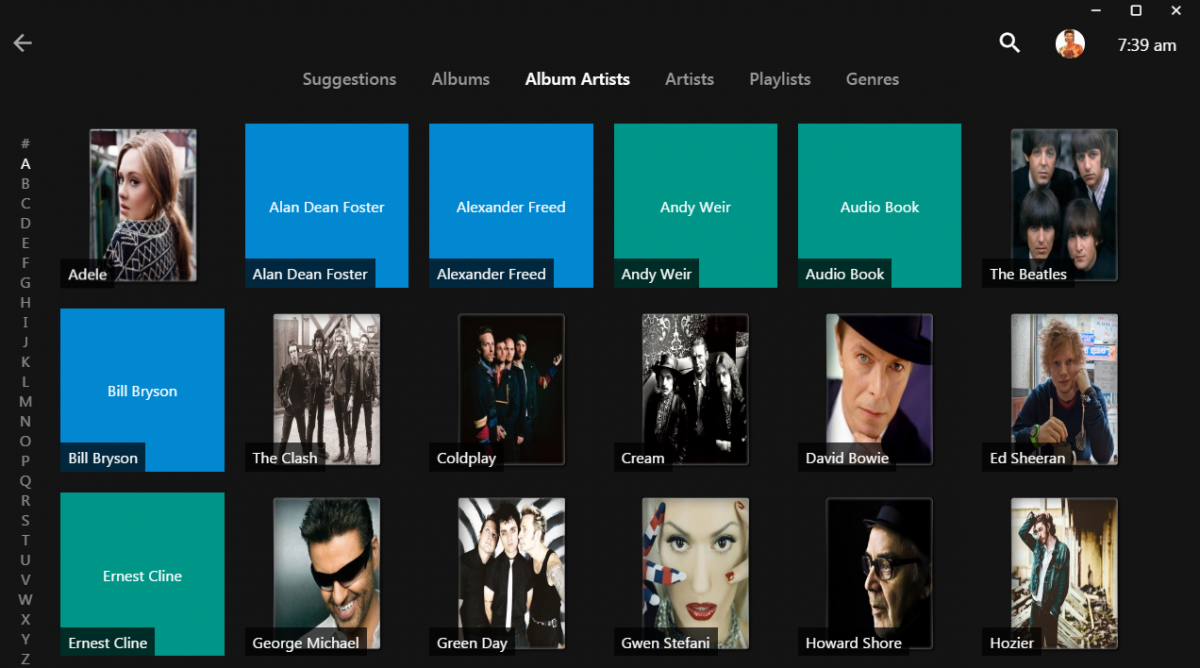Jump to letter A in index
1200x668 pixels.
click(26, 164)
